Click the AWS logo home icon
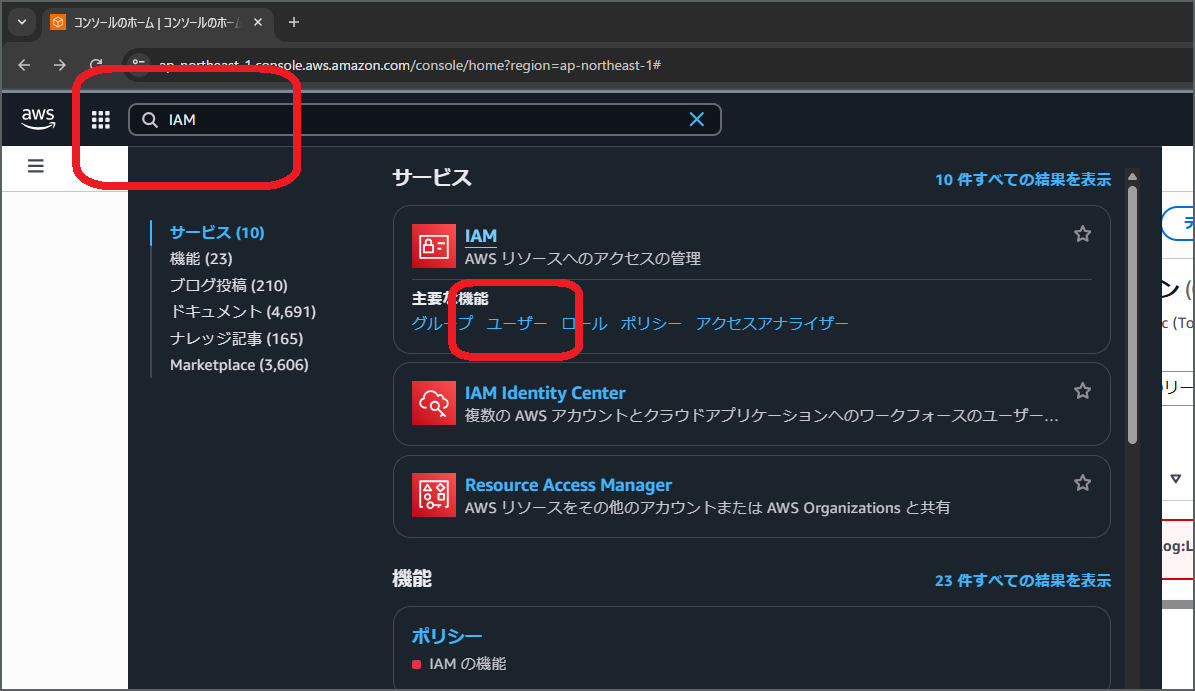 click(x=38, y=119)
